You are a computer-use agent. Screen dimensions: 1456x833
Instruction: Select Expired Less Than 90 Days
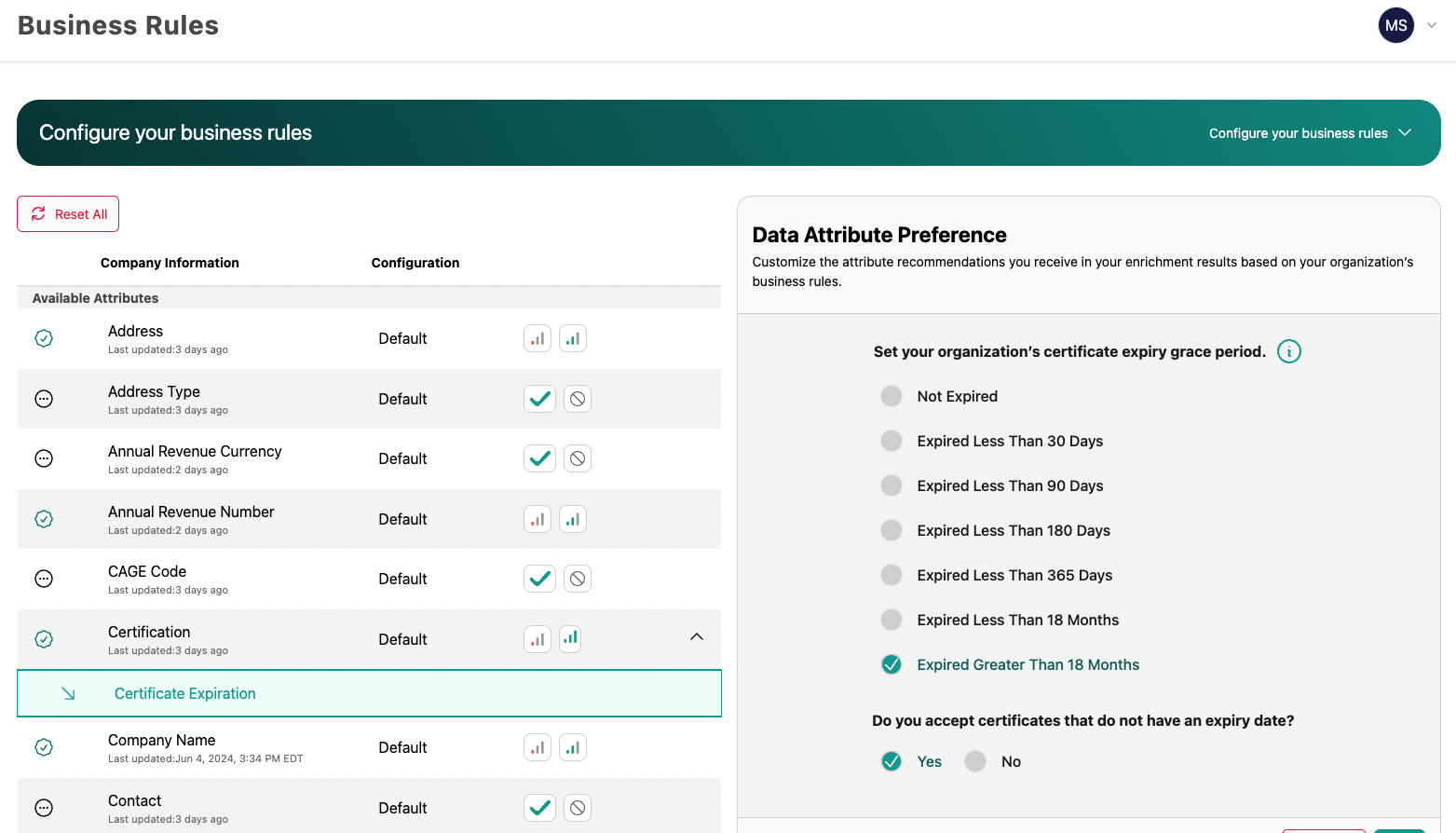coord(891,485)
